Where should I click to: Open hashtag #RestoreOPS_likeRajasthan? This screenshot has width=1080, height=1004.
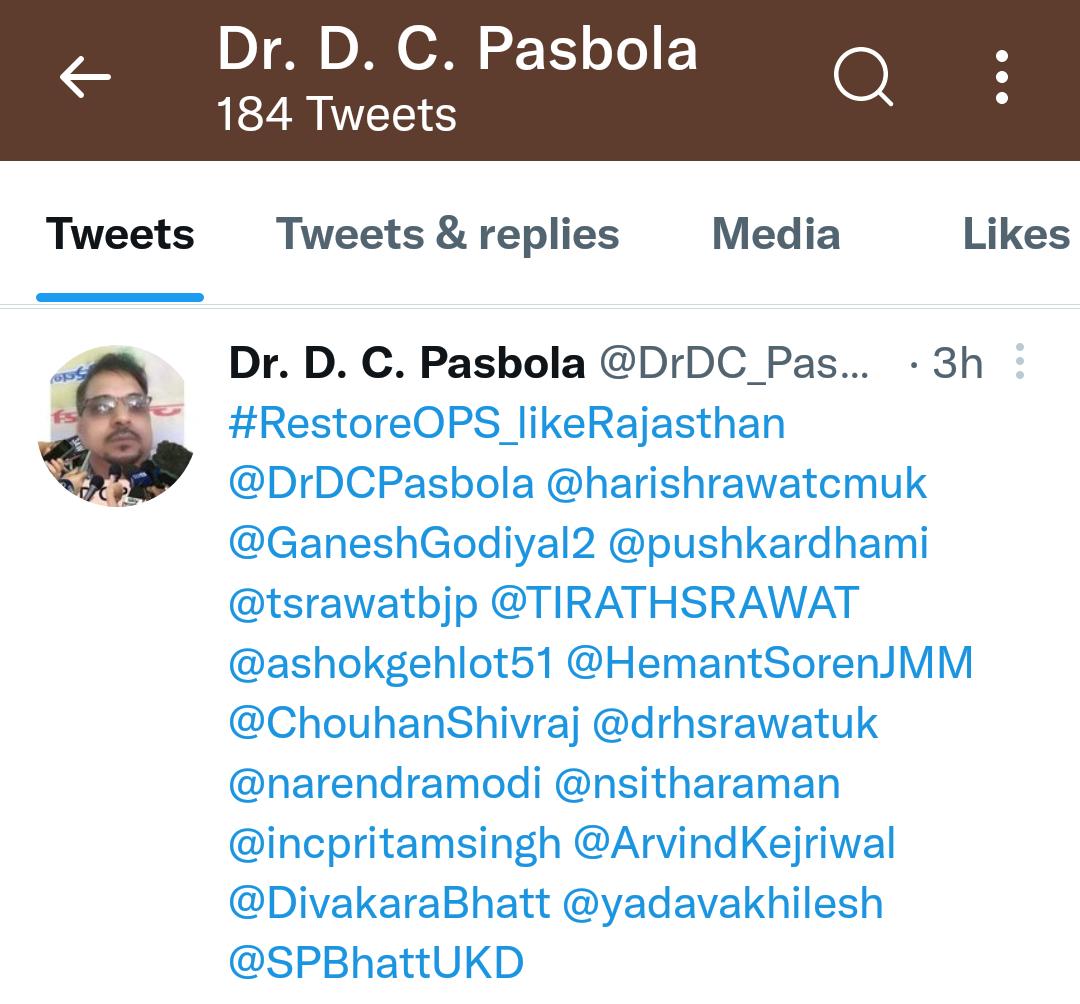click(x=507, y=423)
